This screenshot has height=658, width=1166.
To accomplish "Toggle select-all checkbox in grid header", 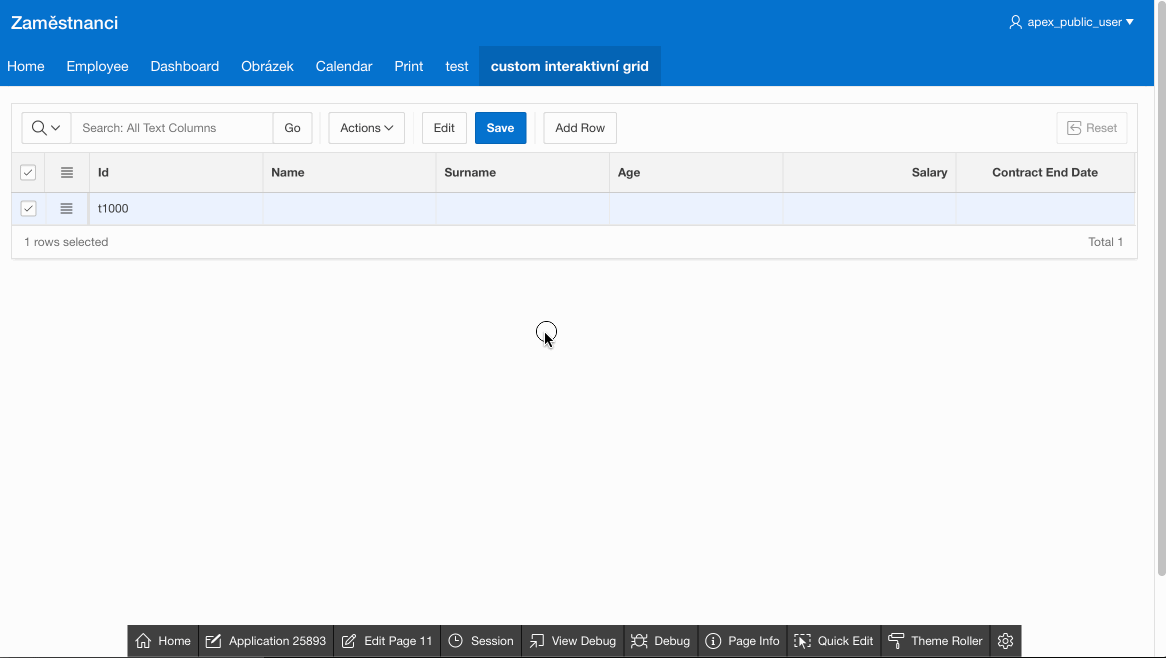I will click(x=28, y=173).
